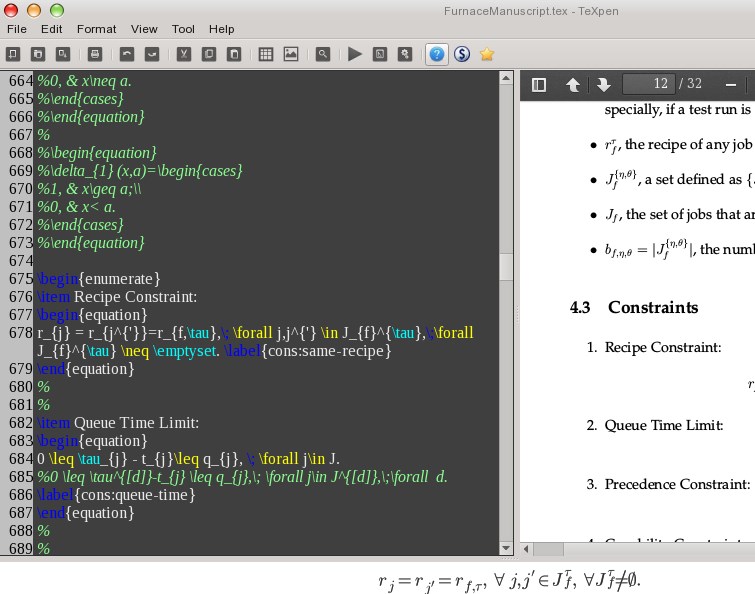Open the Format menu
Screen dimensions: 755x594
(97, 29)
